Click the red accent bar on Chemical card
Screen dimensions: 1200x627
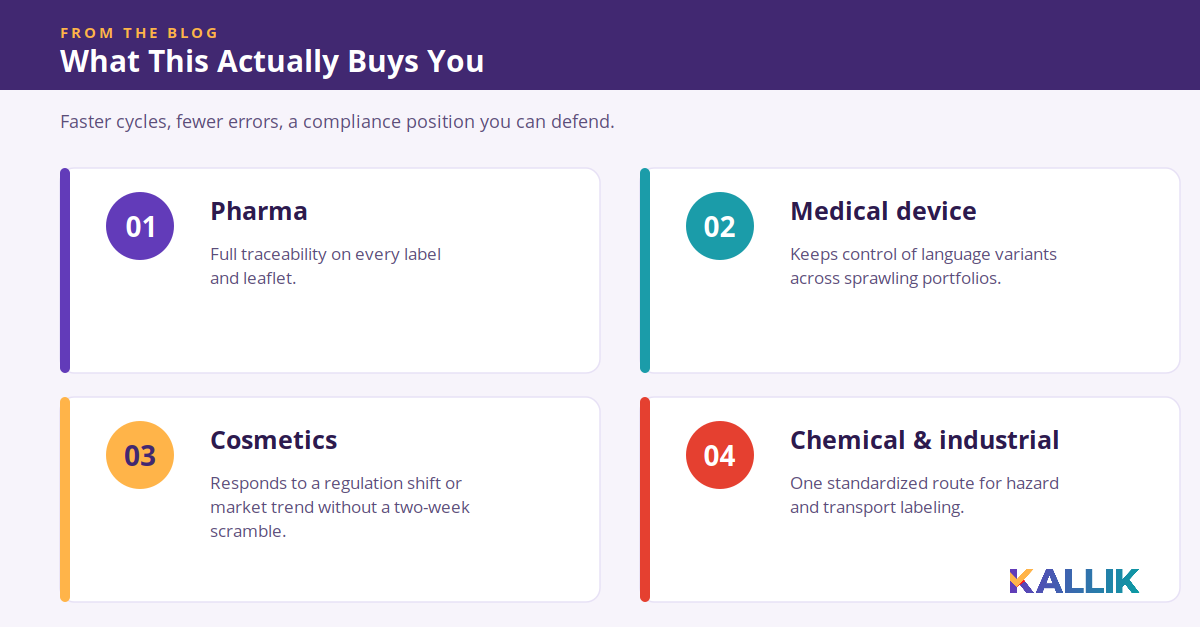click(x=645, y=500)
